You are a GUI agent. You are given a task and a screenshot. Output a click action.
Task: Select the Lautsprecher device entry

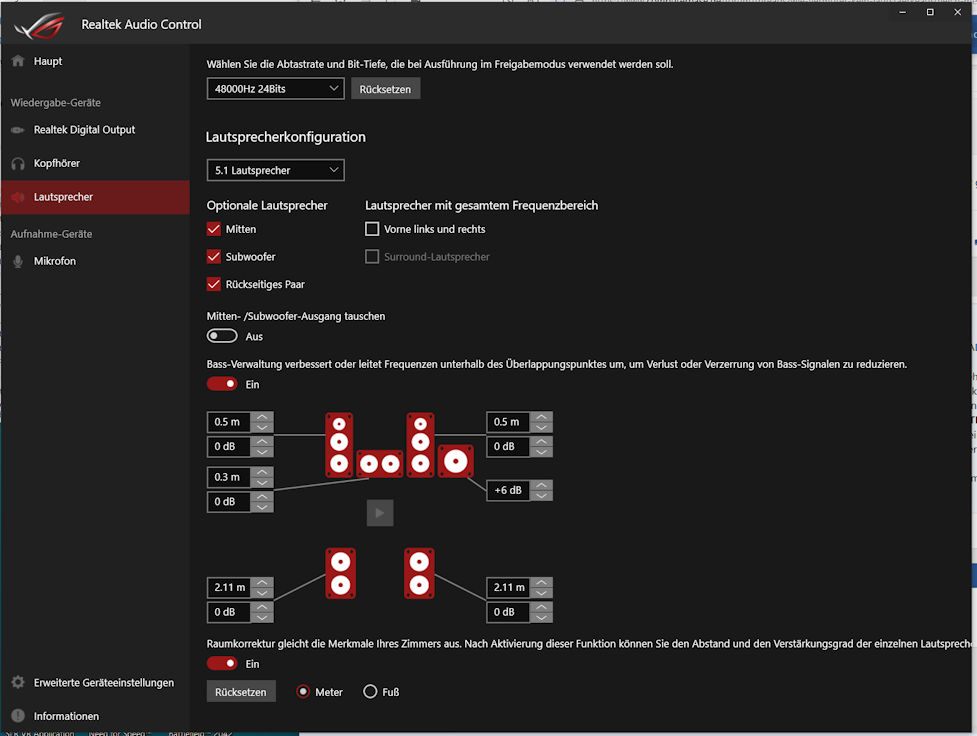(95, 197)
